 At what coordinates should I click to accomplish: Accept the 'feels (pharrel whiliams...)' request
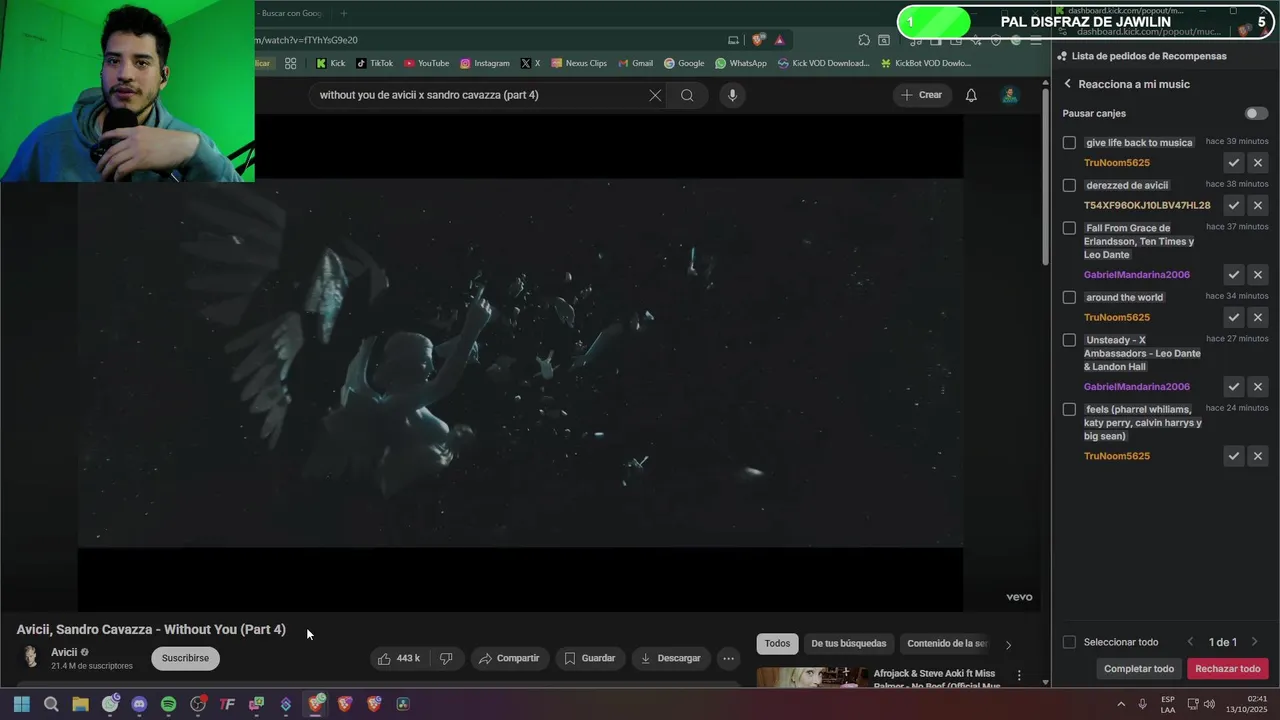click(1234, 456)
